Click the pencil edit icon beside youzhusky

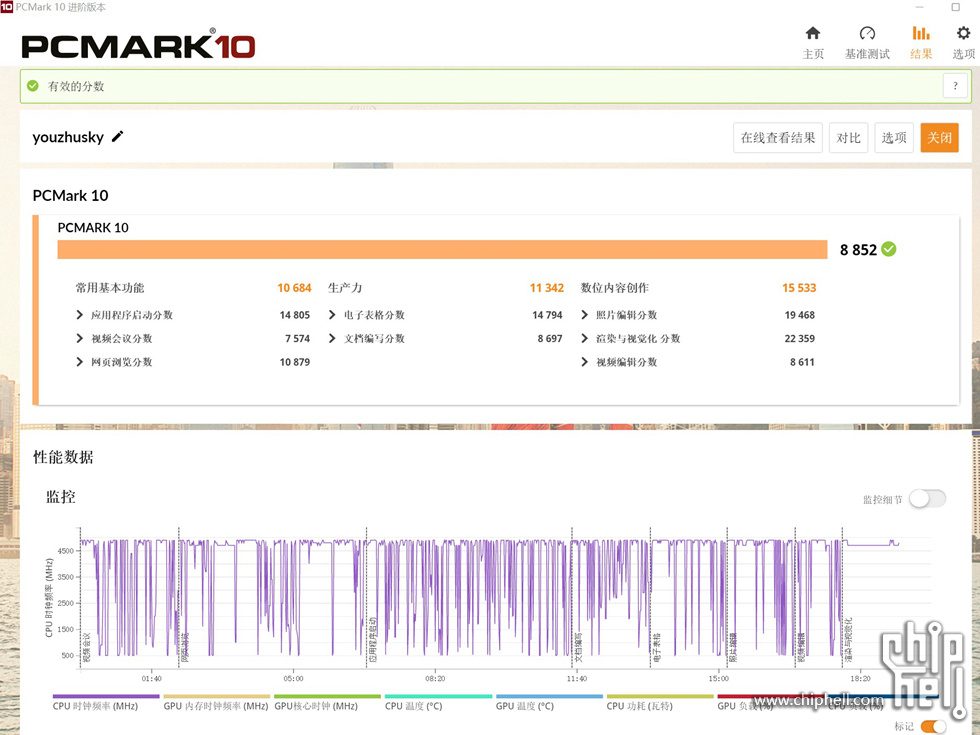(118, 136)
